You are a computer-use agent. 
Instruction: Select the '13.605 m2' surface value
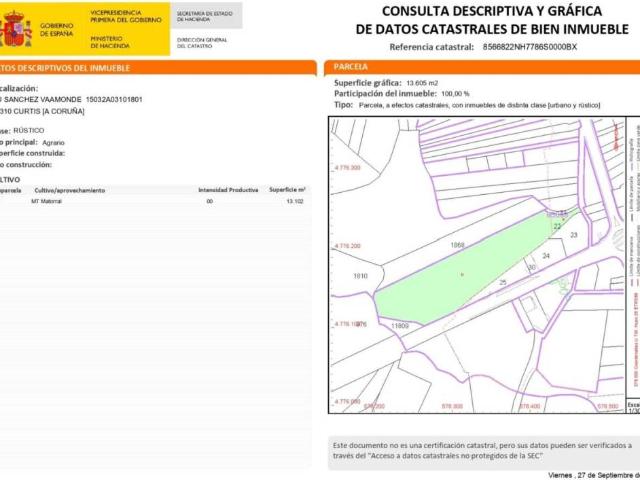pos(422,83)
